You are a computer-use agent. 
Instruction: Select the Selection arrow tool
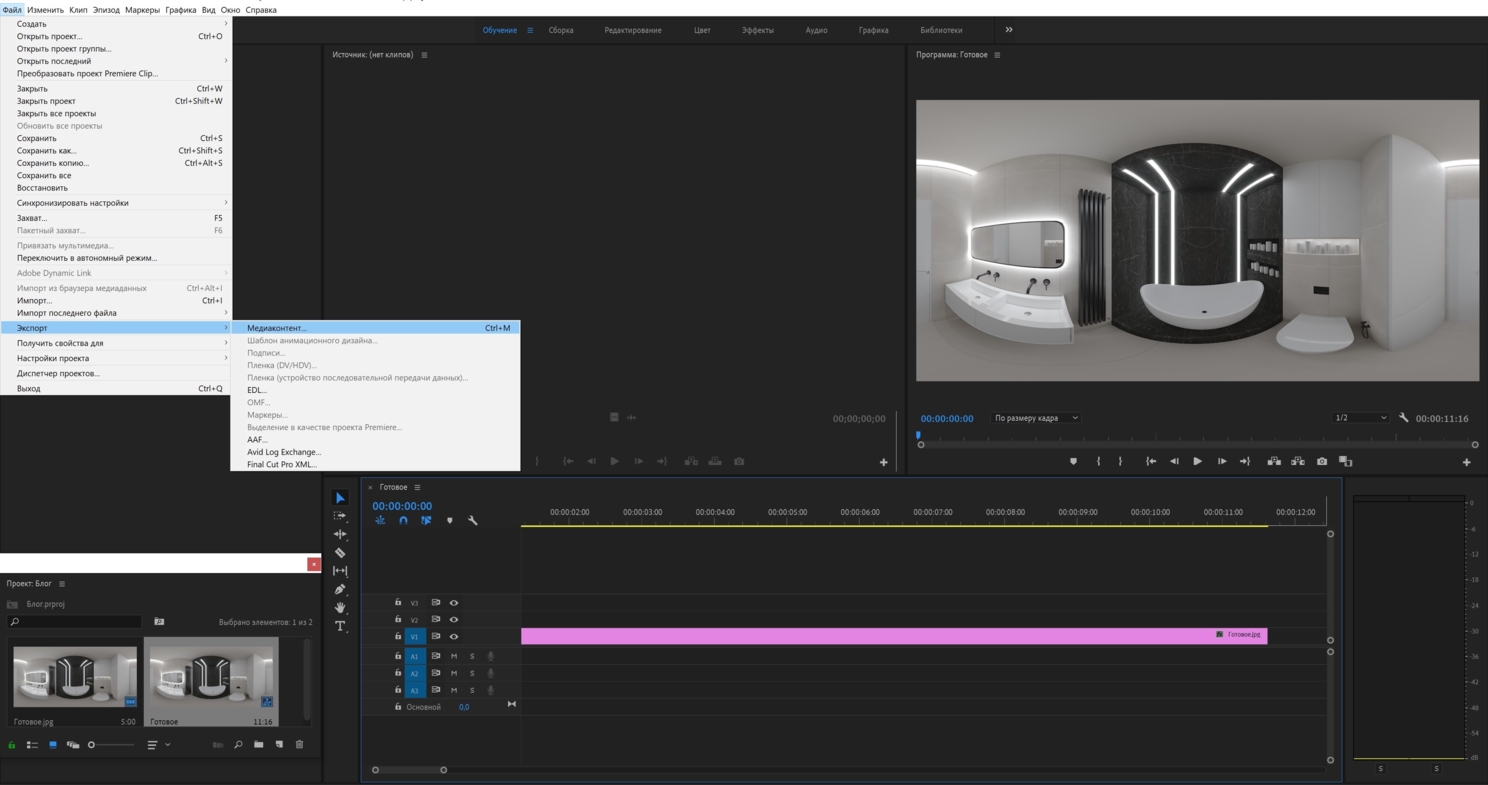(340, 497)
